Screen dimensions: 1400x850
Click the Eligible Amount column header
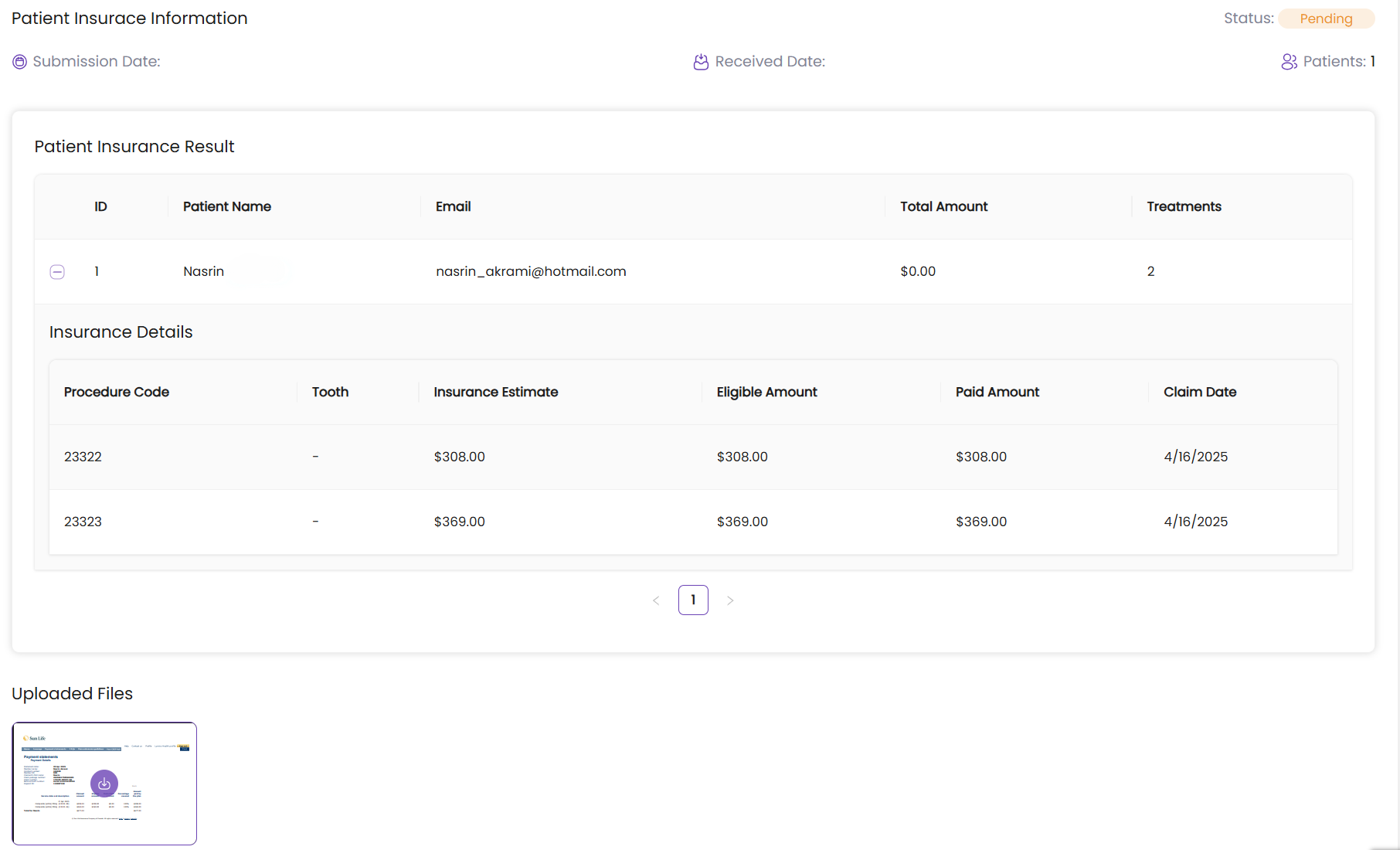[767, 392]
